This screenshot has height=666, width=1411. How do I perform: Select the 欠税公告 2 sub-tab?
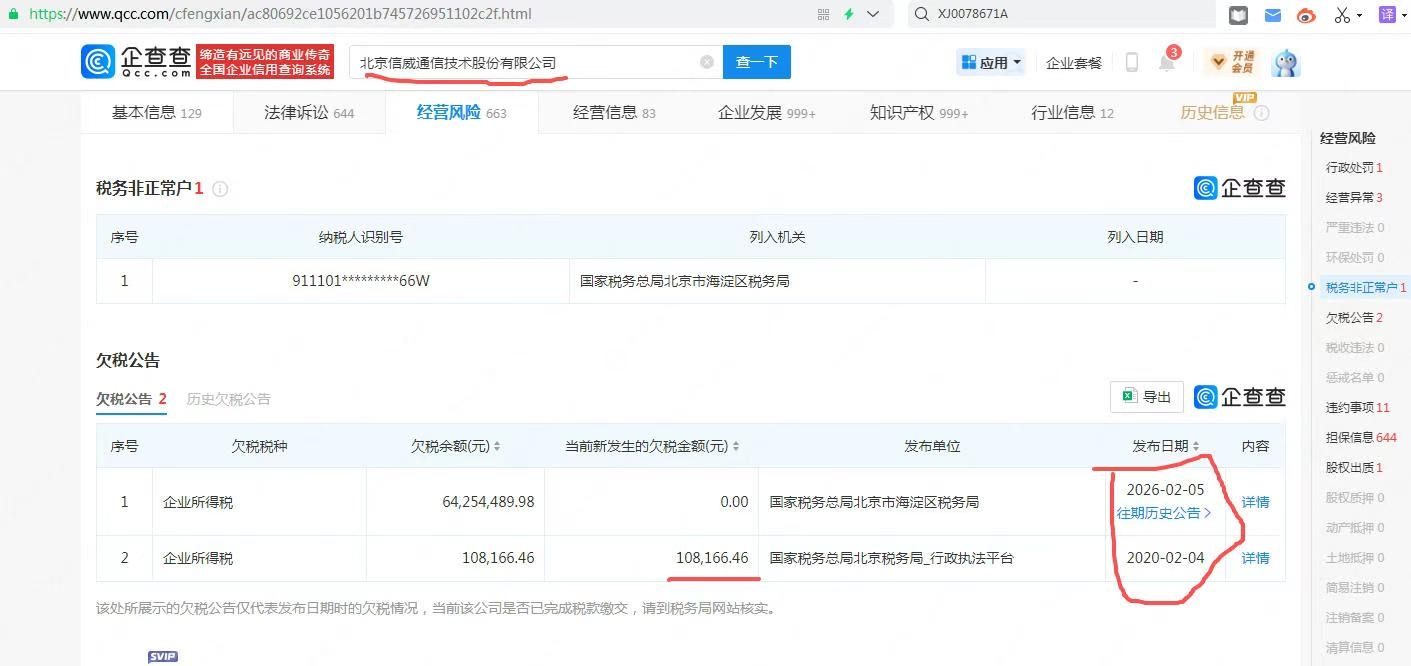coord(131,399)
